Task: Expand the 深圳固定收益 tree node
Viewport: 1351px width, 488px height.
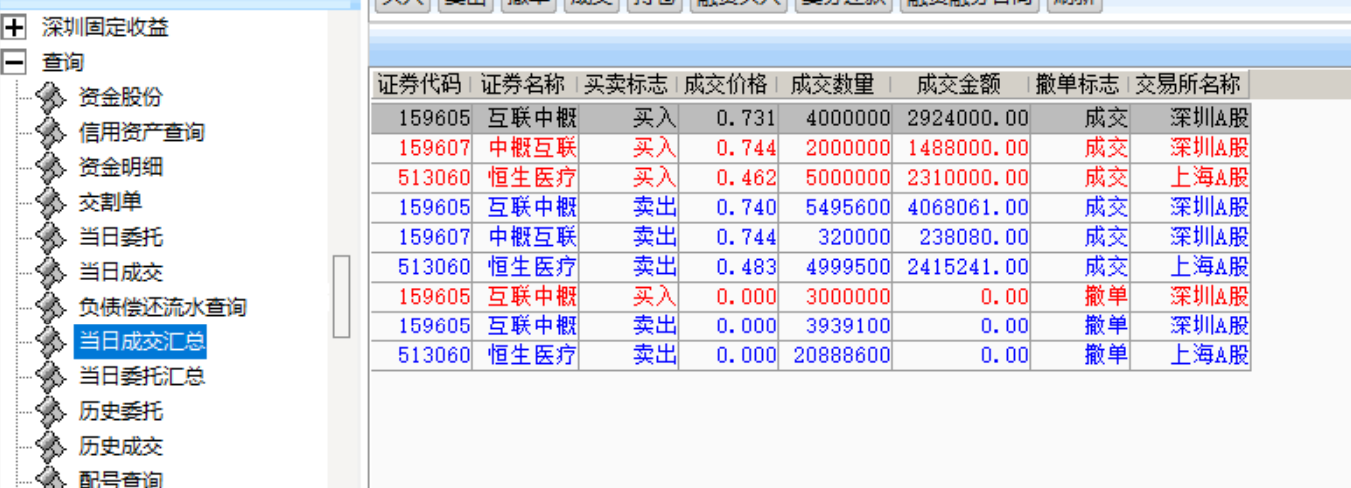Action: (14, 28)
